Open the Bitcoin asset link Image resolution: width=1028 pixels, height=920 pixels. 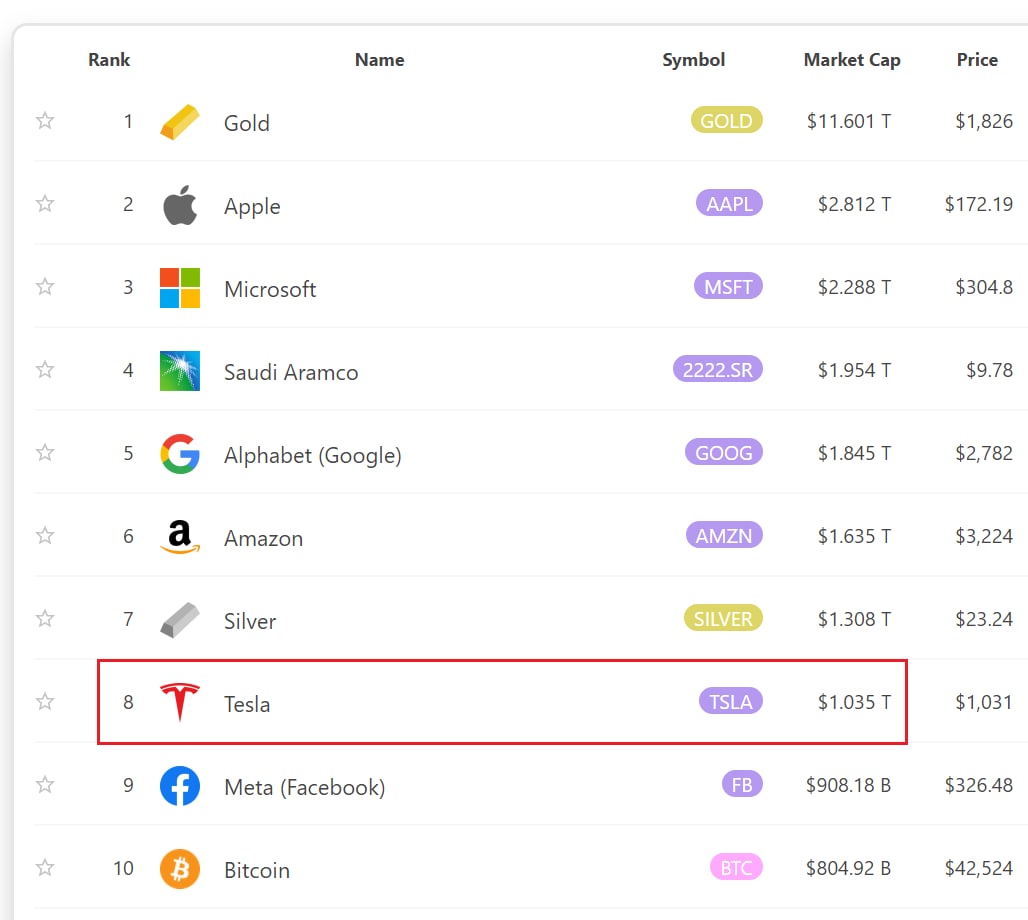(256, 870)
